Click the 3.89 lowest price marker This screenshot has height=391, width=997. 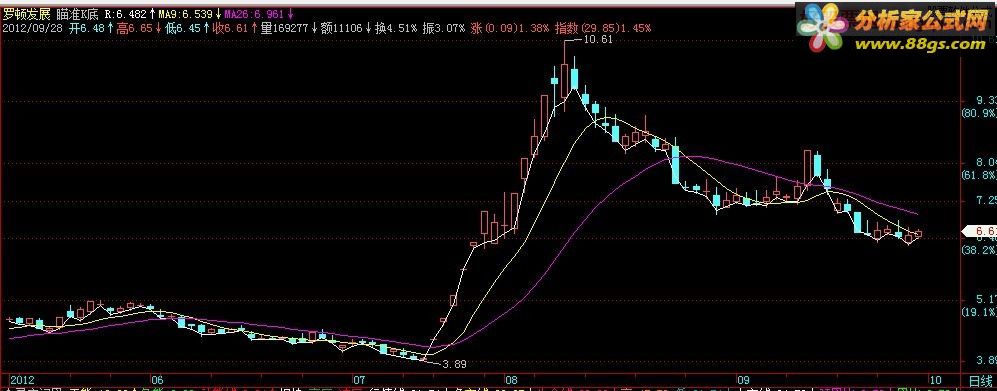454,364
